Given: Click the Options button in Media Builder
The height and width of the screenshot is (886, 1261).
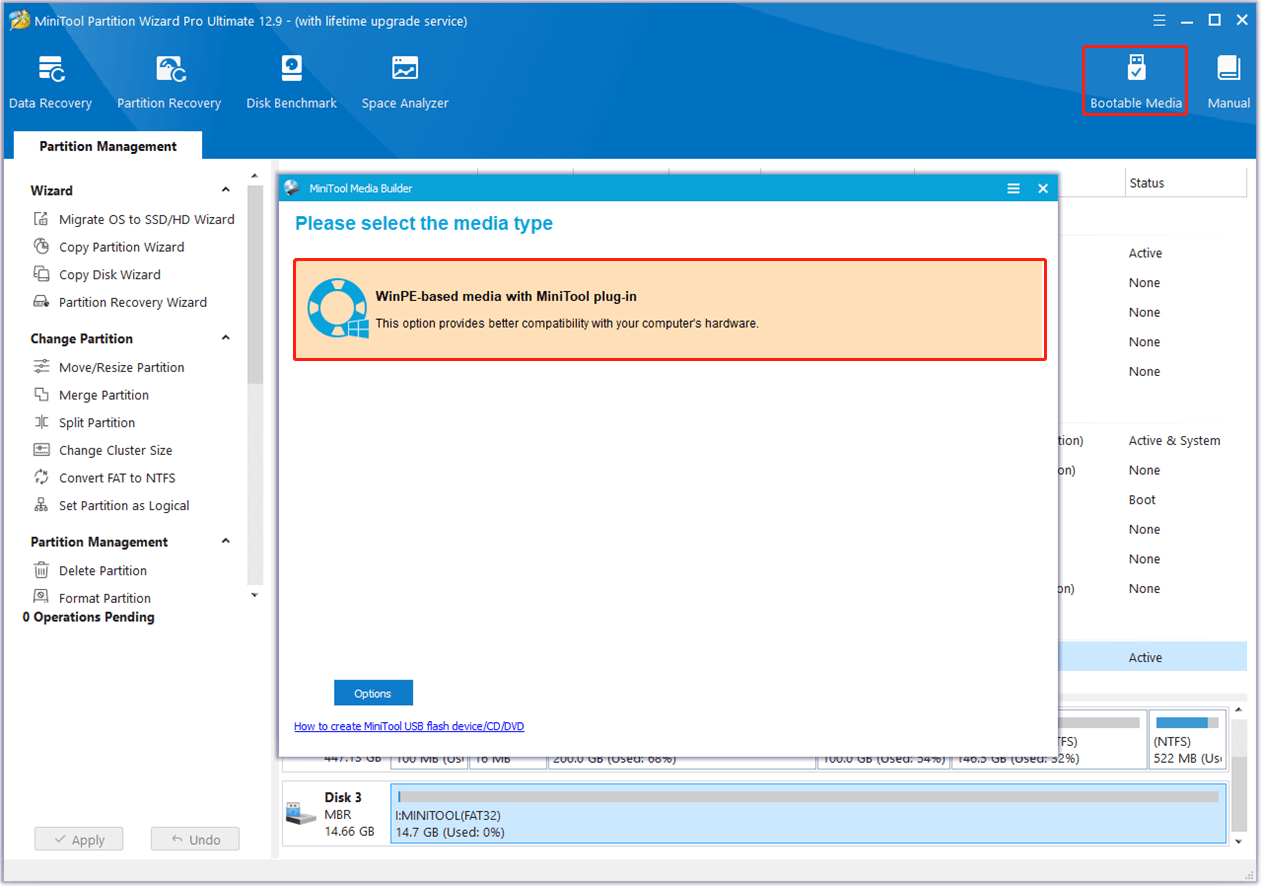Looking at the screenshot, I should 373,692.
